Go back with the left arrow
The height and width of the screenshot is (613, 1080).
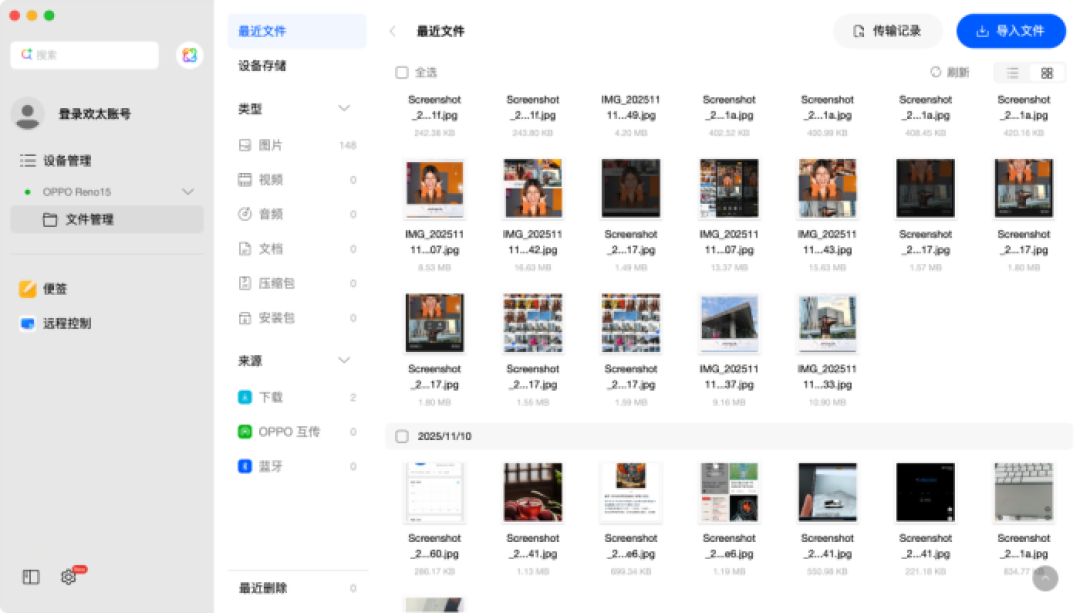pyautogui.click(x=393, y=31)
